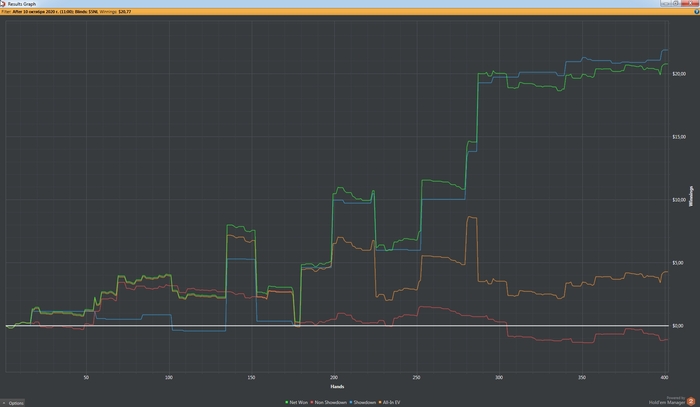Viewport: 700px width, 407px height.
Task: Click the 50 hands axis tick label
Action: point(86,378)
